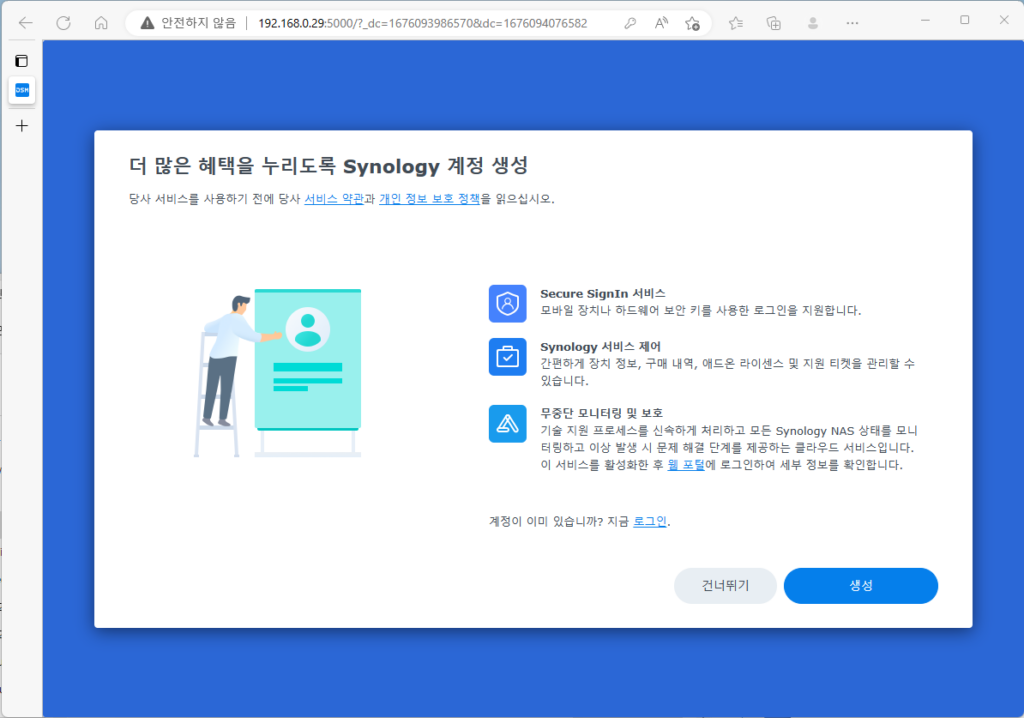
Task: Select the DSM vertical tab
Action: [22, 90]
